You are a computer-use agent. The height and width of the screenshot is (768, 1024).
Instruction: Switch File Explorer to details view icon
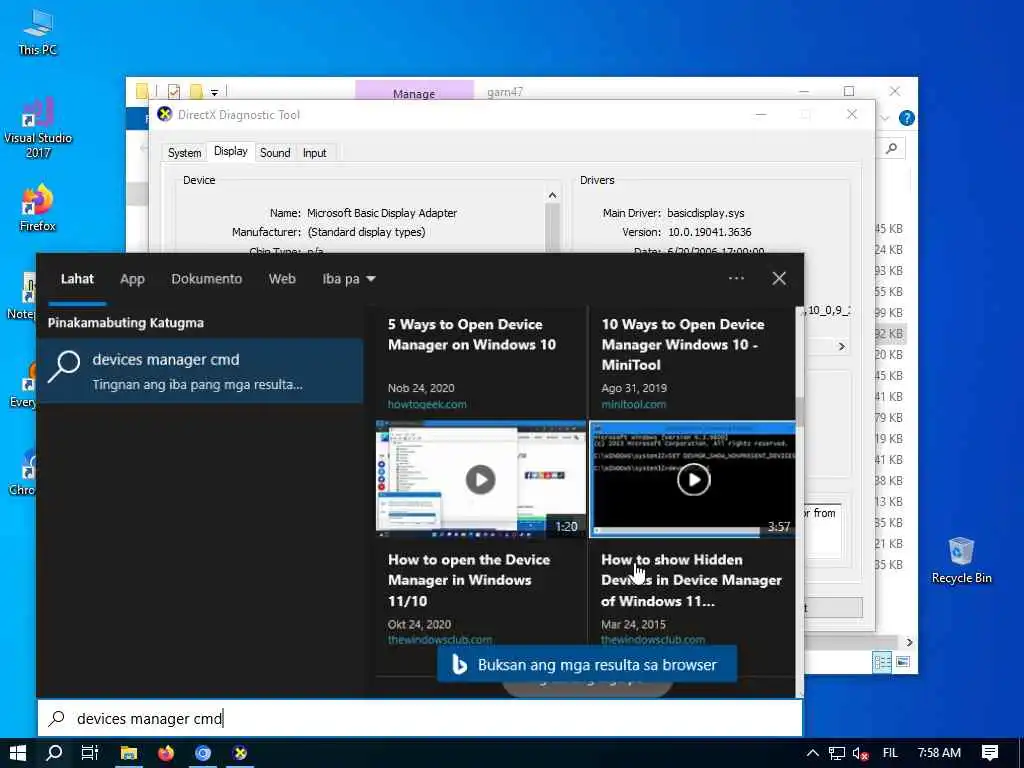882,662
